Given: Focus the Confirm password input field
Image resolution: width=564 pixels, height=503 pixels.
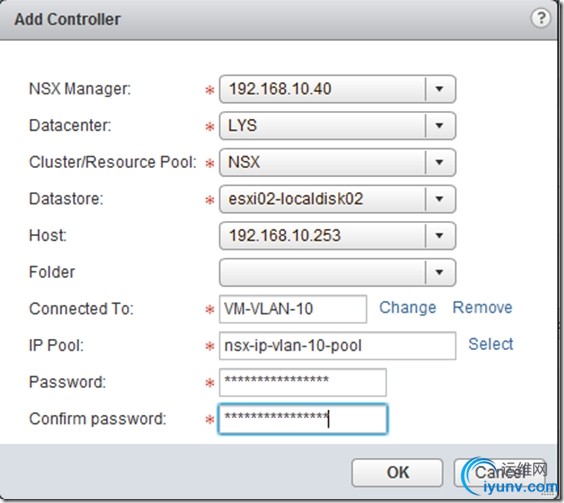Looking at the screenshot, I should pyautogui.click(x=303, y=419).
